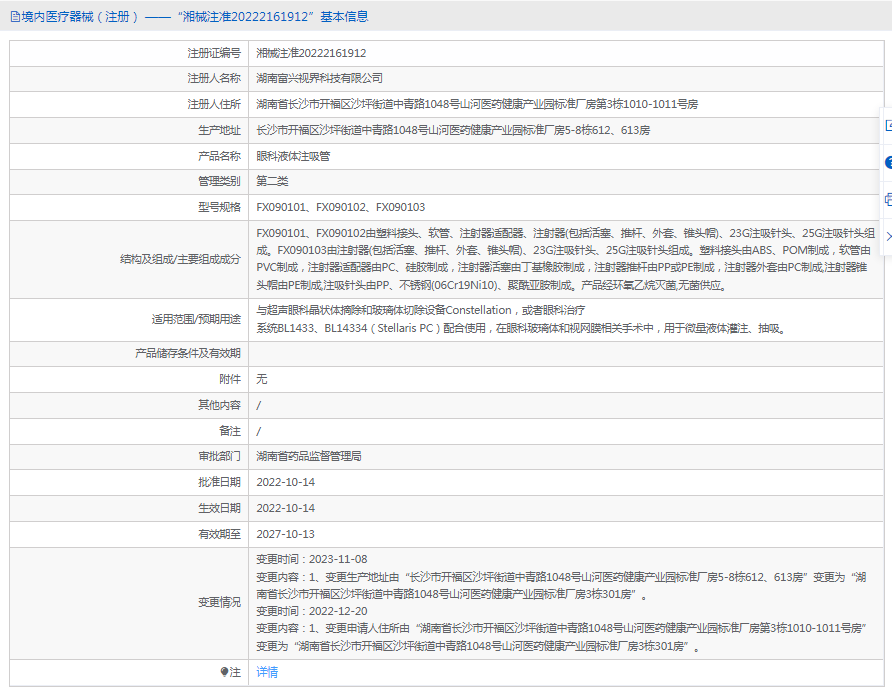This screenshot has height=695, width=892.
Task: Click the expiry date 2027-10-13
Action: point(286,535)
